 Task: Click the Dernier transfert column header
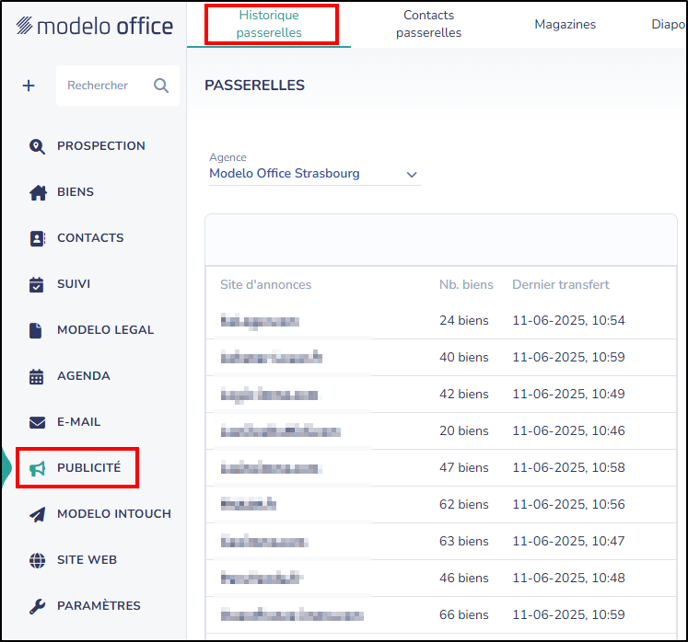561,284
